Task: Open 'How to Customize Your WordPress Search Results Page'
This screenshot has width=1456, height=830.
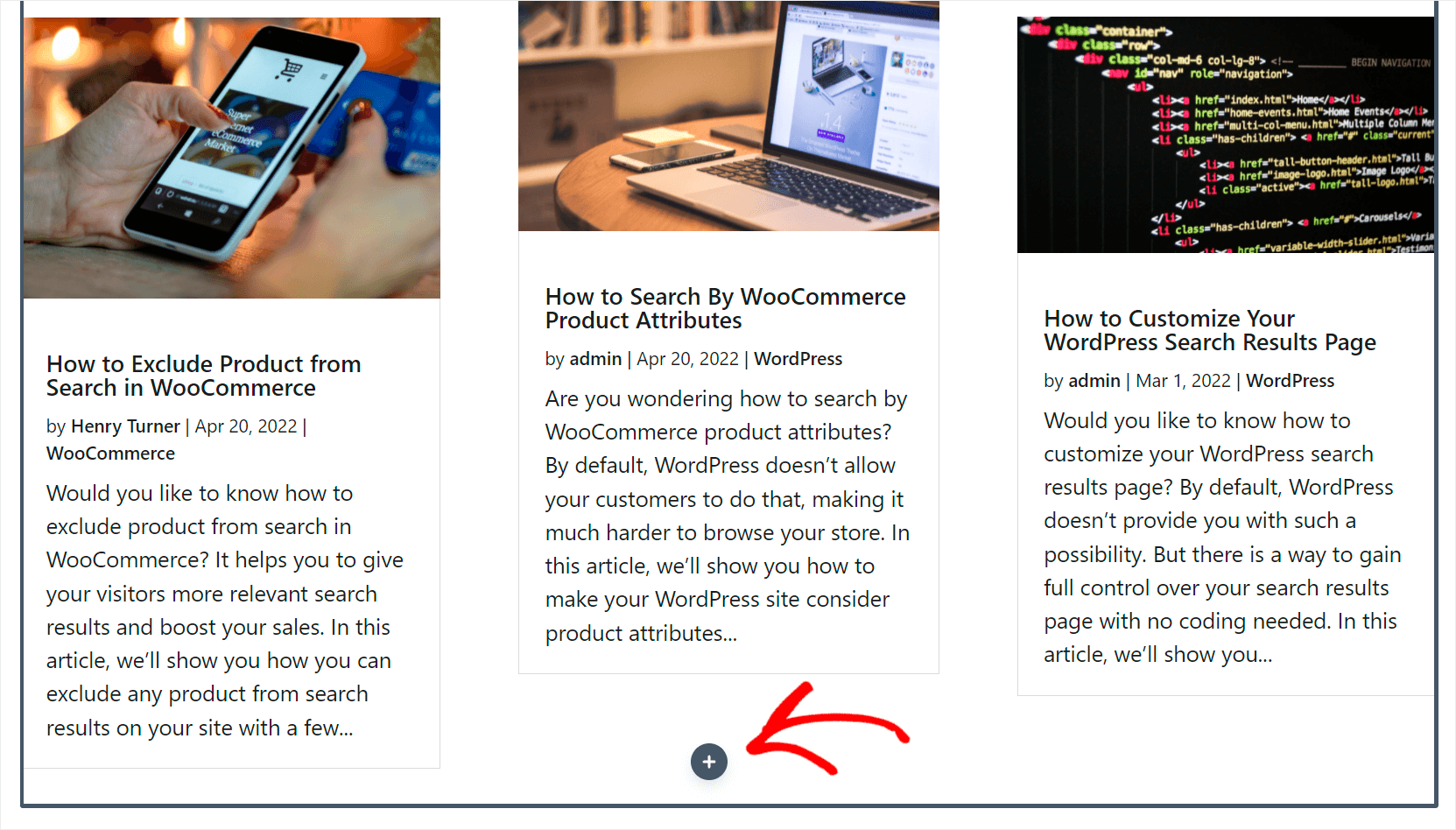Action: 1210,330
